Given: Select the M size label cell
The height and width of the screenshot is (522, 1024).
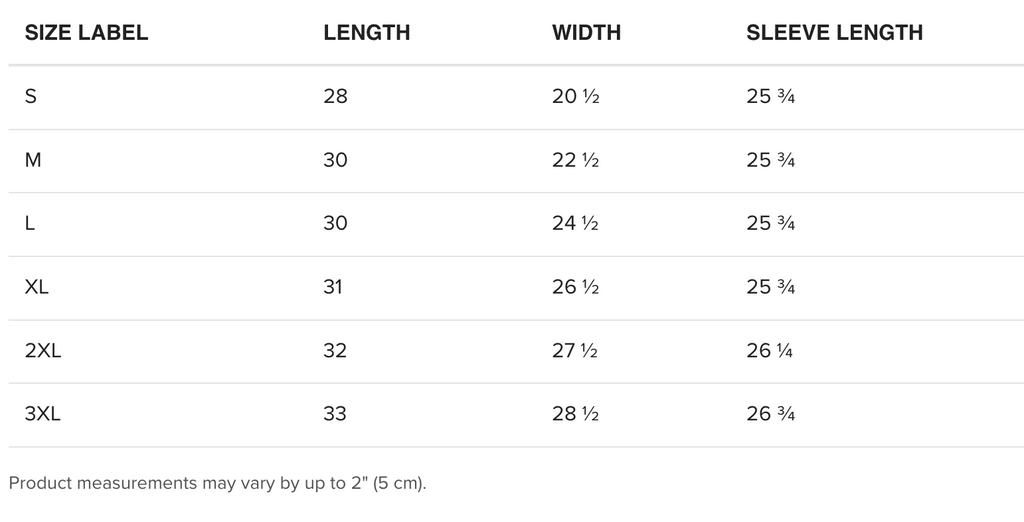Looking at the screenshot, I should click(33, 160).
